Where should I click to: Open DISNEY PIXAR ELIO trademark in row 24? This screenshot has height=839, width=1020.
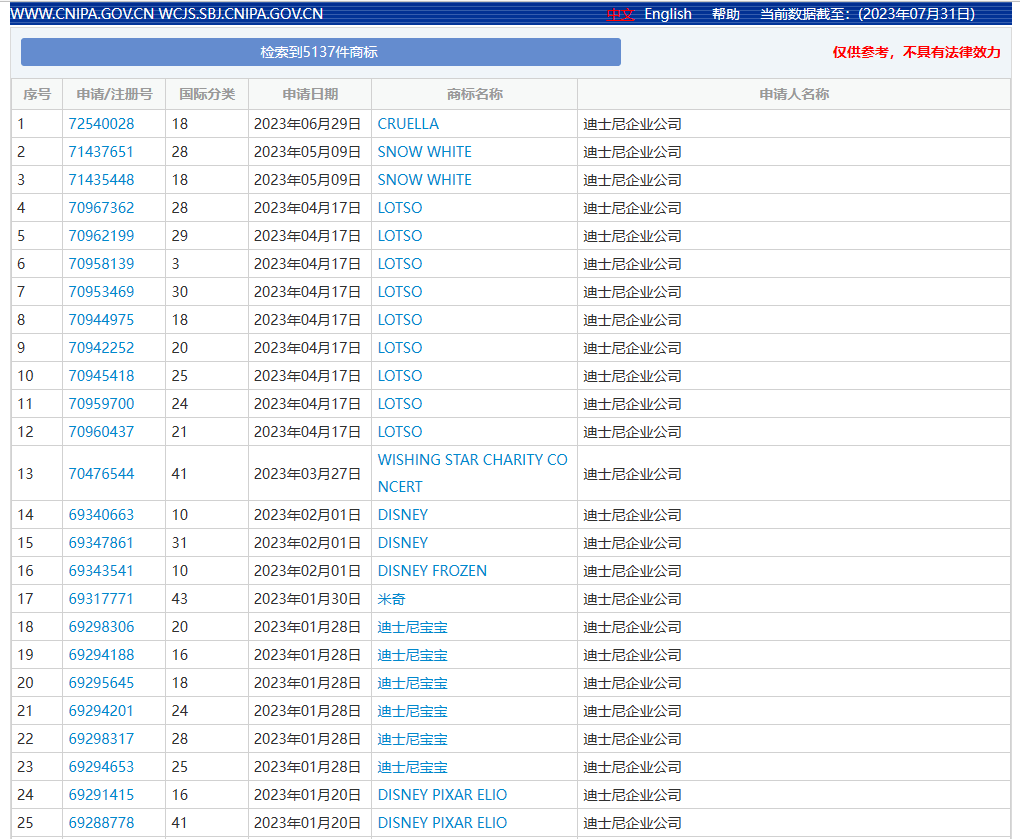click(x=442, y=795)
